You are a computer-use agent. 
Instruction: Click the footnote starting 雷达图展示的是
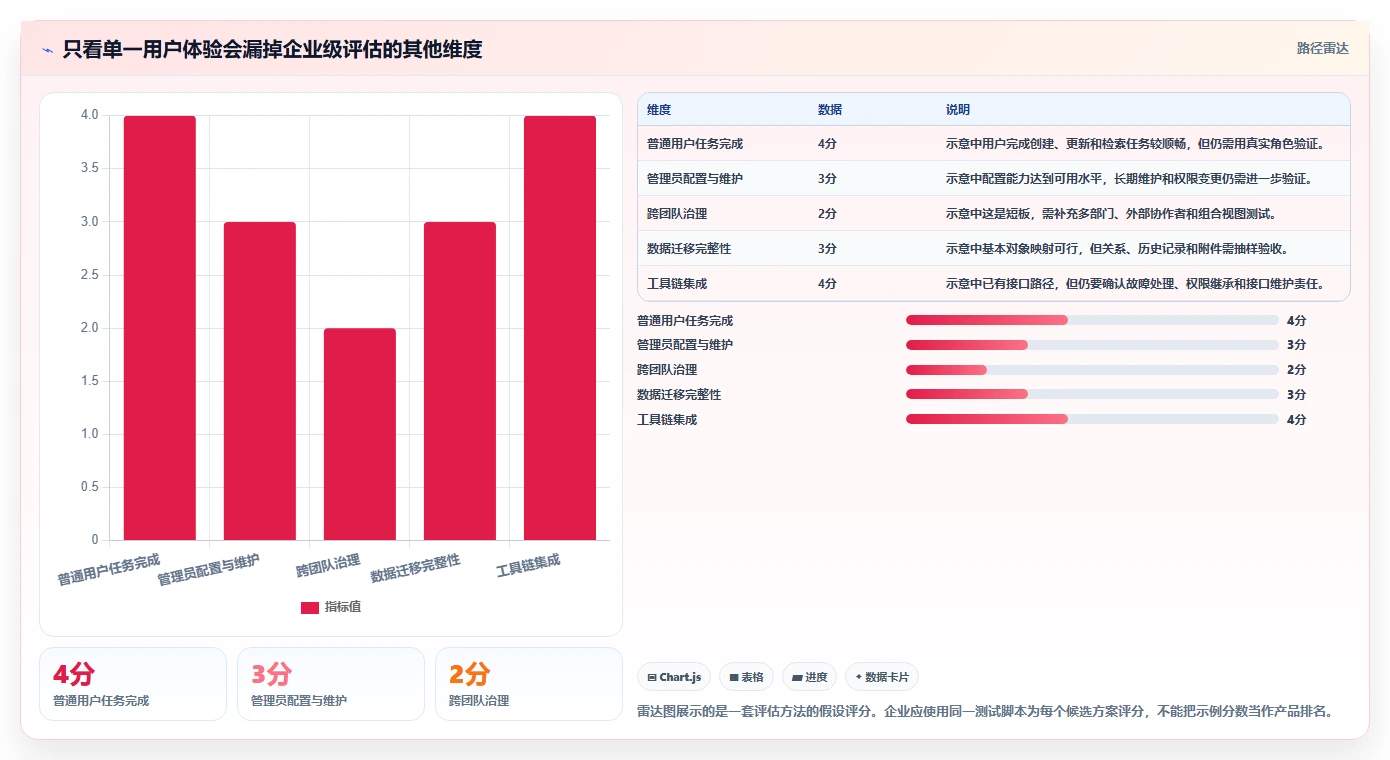(987, 711)
